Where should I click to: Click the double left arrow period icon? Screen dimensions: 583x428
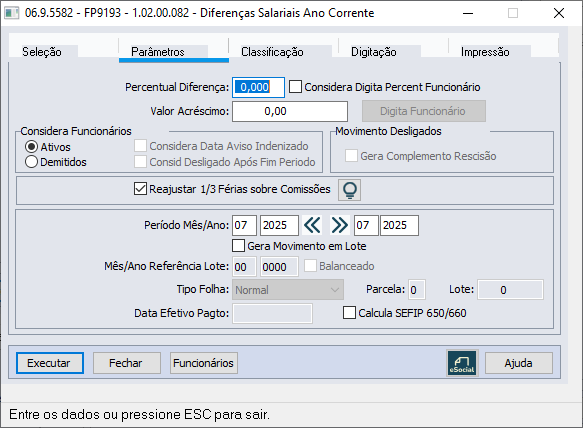tap(312, 225)
